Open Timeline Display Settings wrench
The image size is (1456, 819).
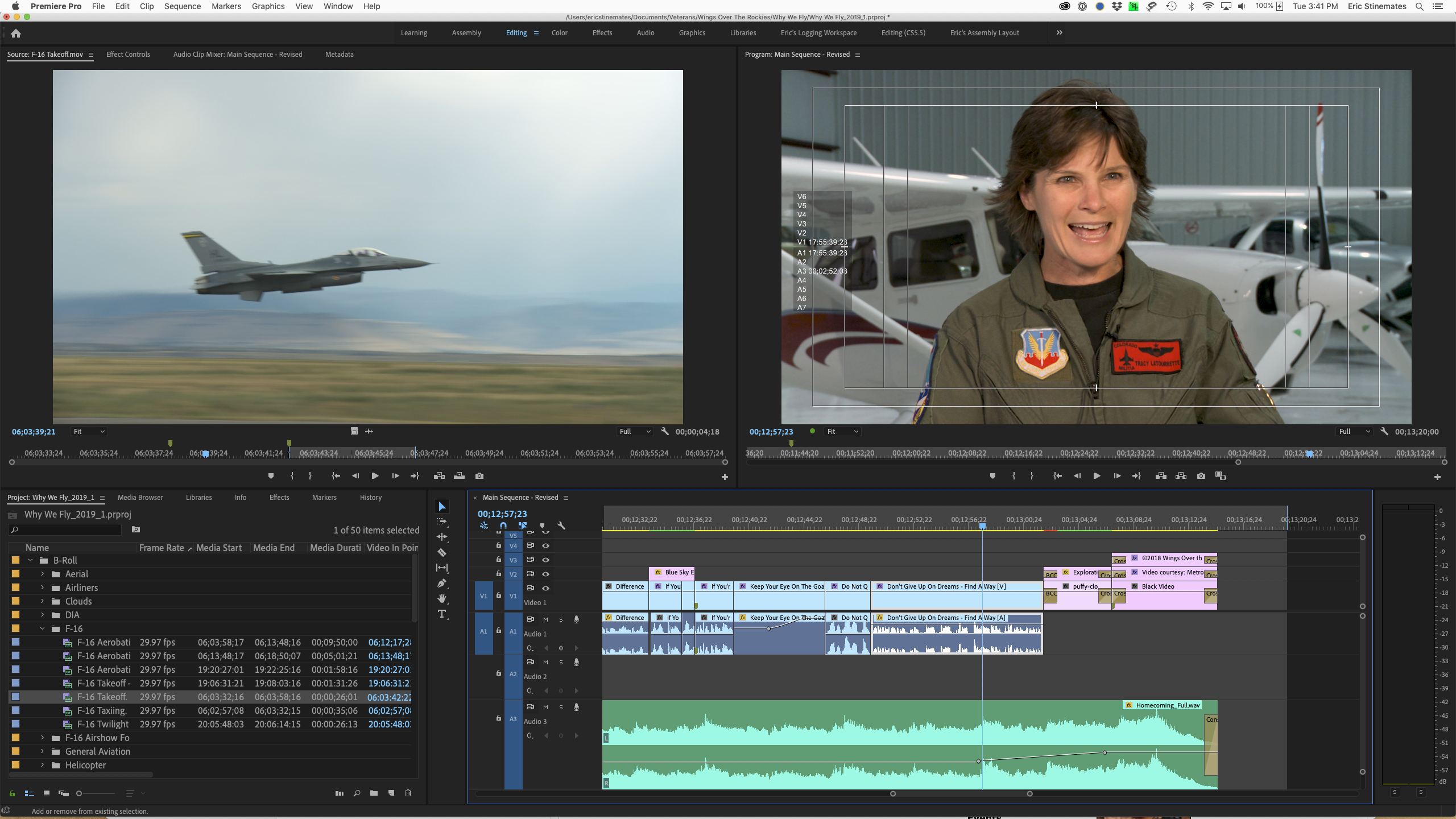[x=561, y=526]
